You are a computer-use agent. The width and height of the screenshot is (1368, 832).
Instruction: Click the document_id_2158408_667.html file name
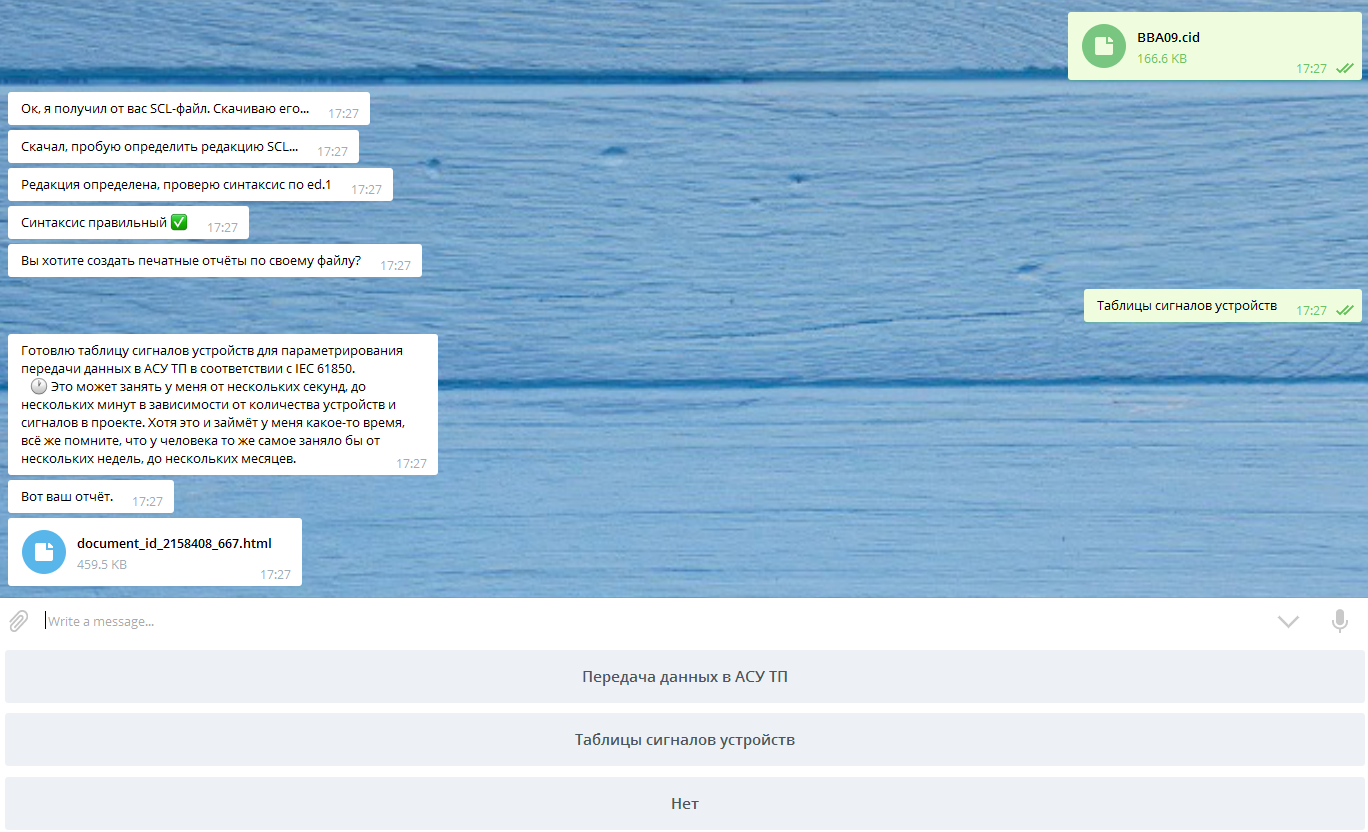(174, 544)
